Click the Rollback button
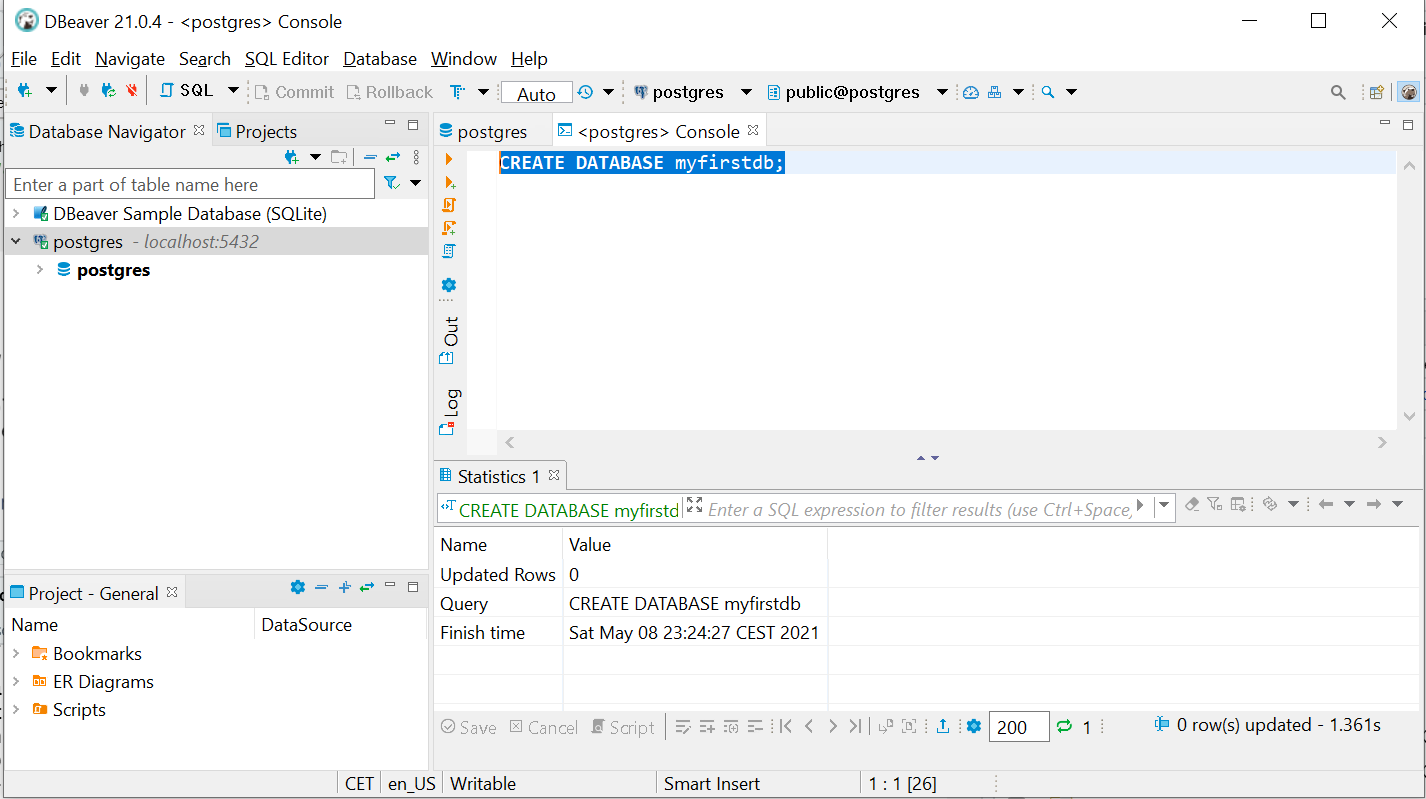 point(390,92)
